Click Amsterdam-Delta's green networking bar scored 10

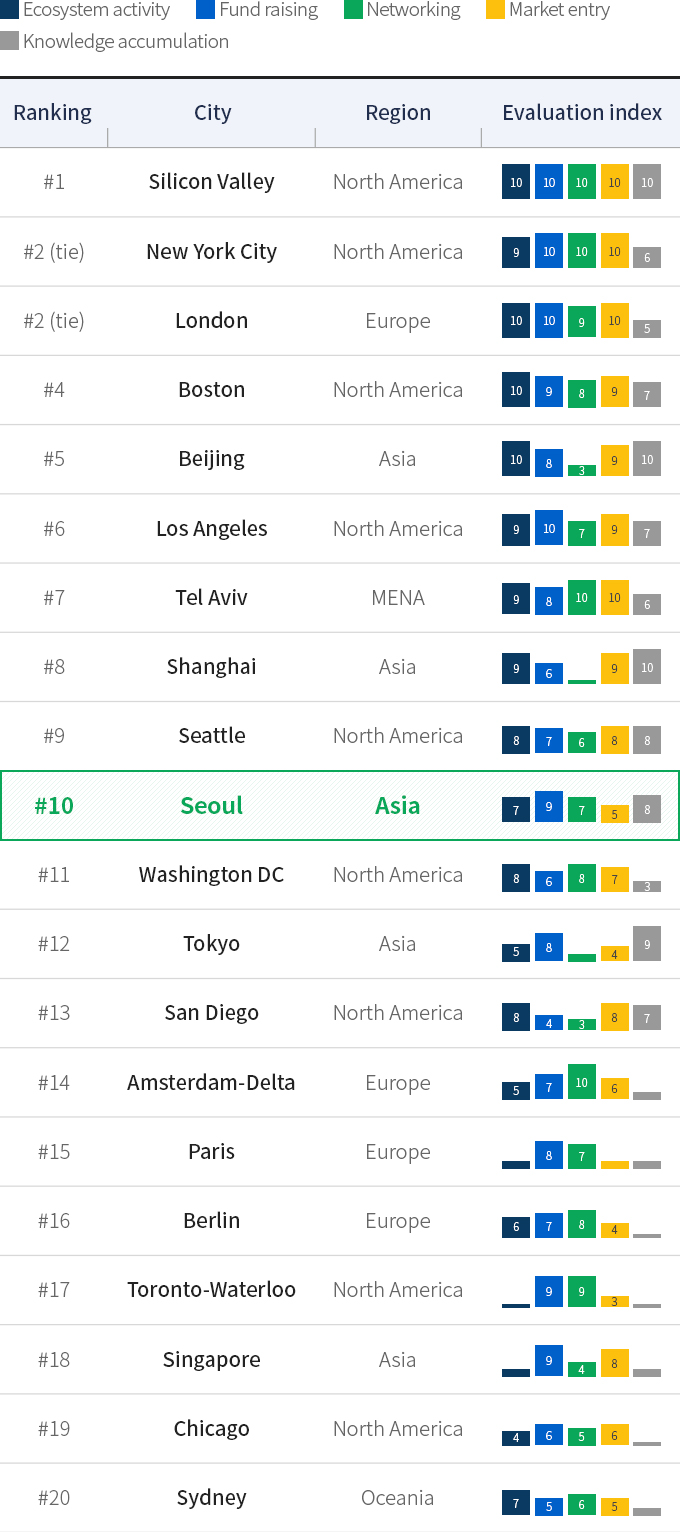581,1082
